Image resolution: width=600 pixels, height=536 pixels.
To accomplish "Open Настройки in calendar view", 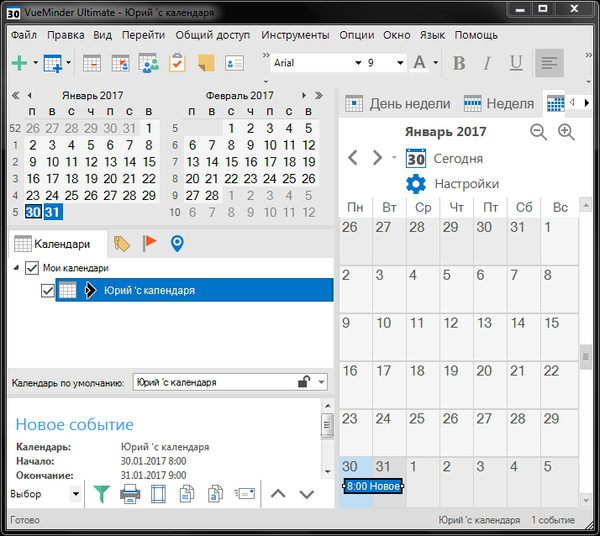I will (453, 184).
